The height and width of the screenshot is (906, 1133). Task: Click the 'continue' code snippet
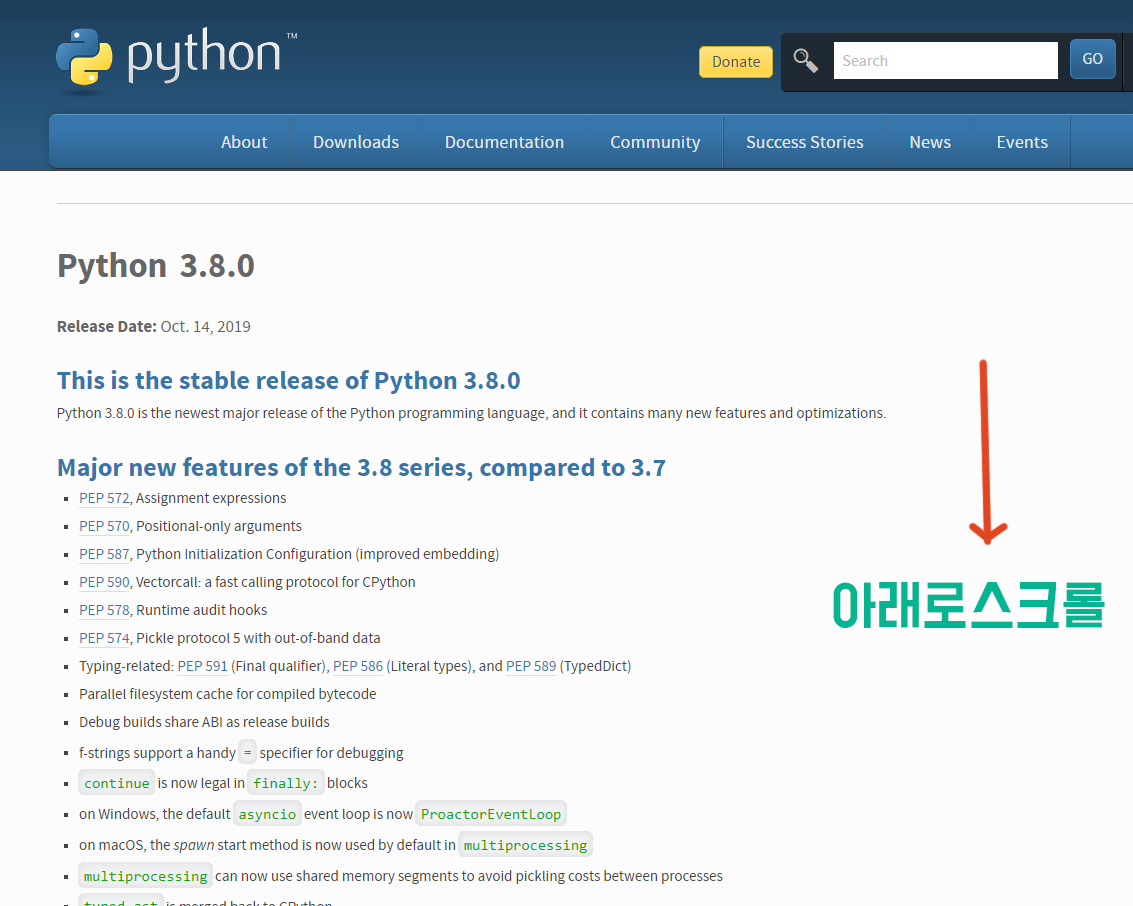point(116,783)
